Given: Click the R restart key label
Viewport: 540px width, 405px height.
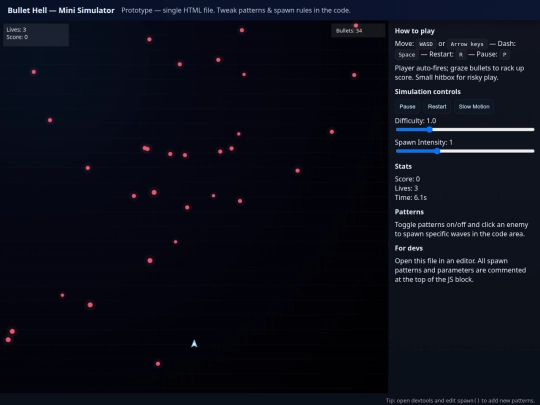Looking at the screenshot, I should [461, 55].
